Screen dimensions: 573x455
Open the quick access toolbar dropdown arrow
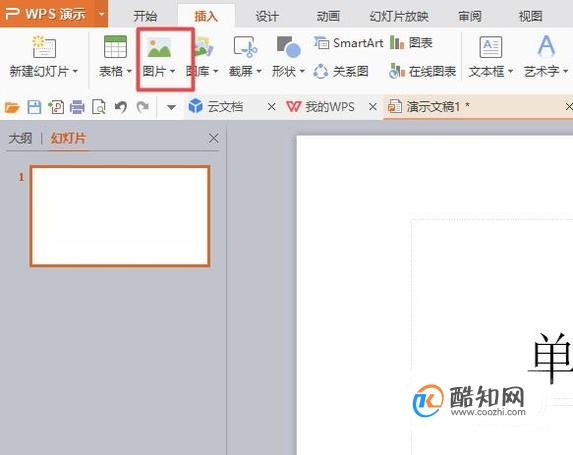tap(171, 107)
